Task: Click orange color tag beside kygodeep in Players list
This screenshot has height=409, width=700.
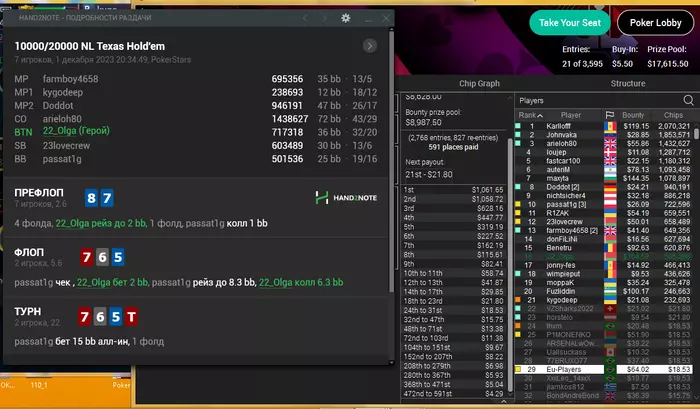Action: 518,300
